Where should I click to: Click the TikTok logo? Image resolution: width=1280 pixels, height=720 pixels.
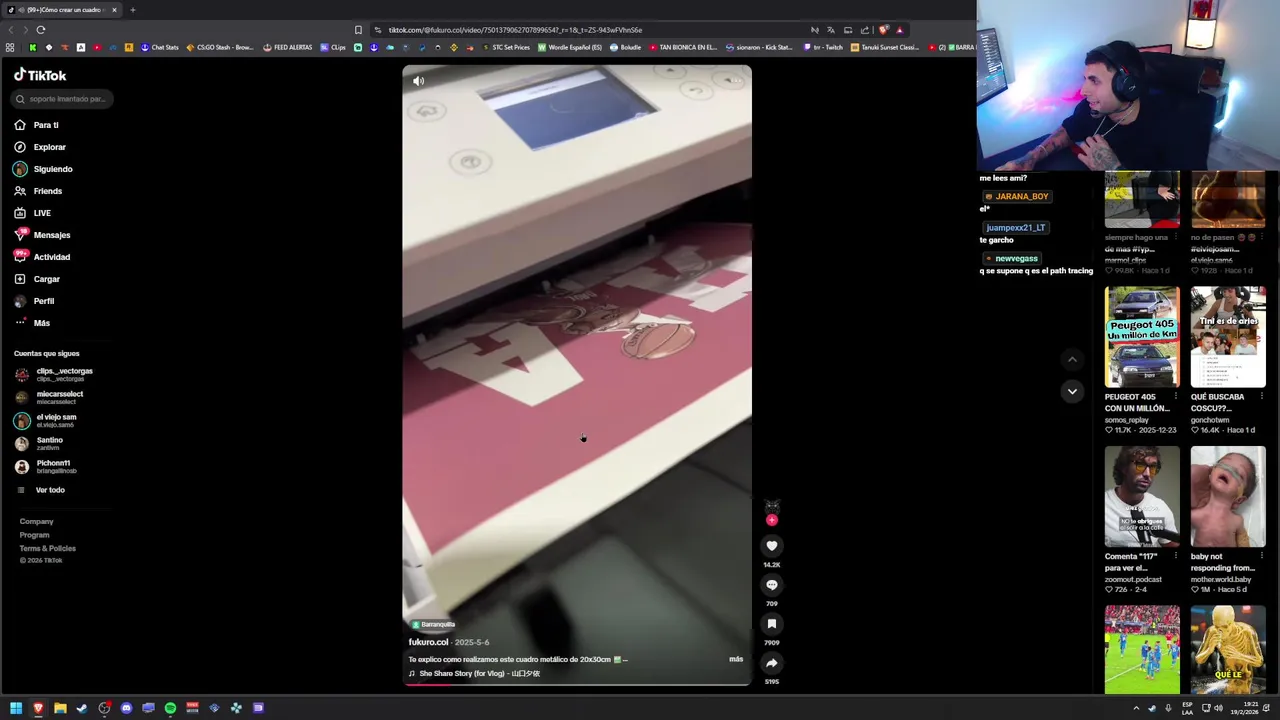tap(40, 75)
